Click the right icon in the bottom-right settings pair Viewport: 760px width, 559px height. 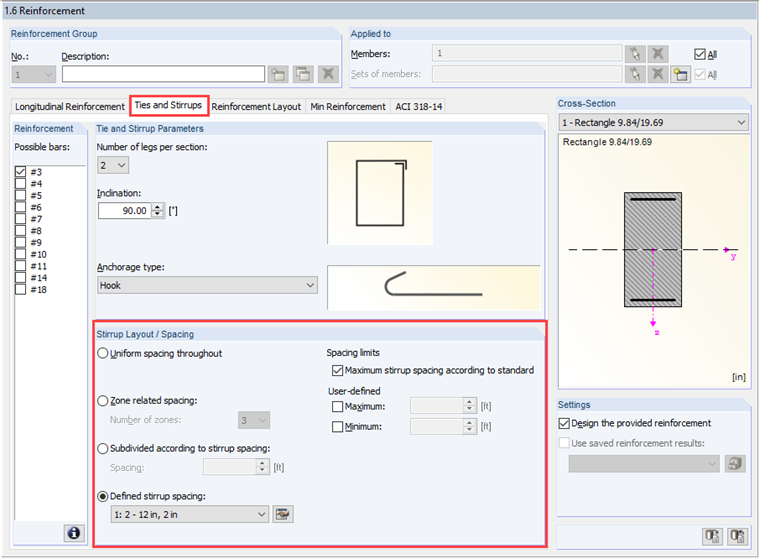pyautogui.click(x=738, y=536)
